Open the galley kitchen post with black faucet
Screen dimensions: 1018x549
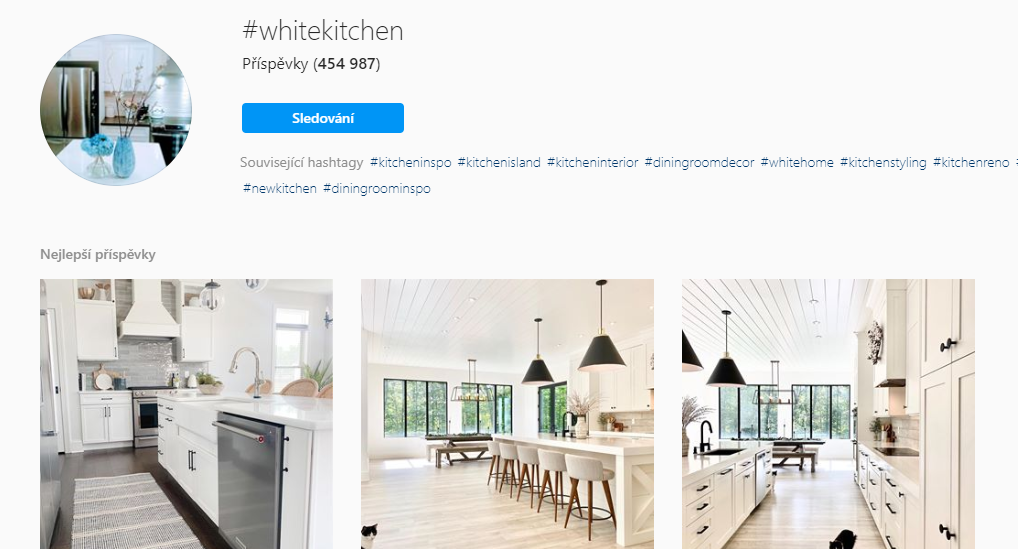[x=828, y=414]
